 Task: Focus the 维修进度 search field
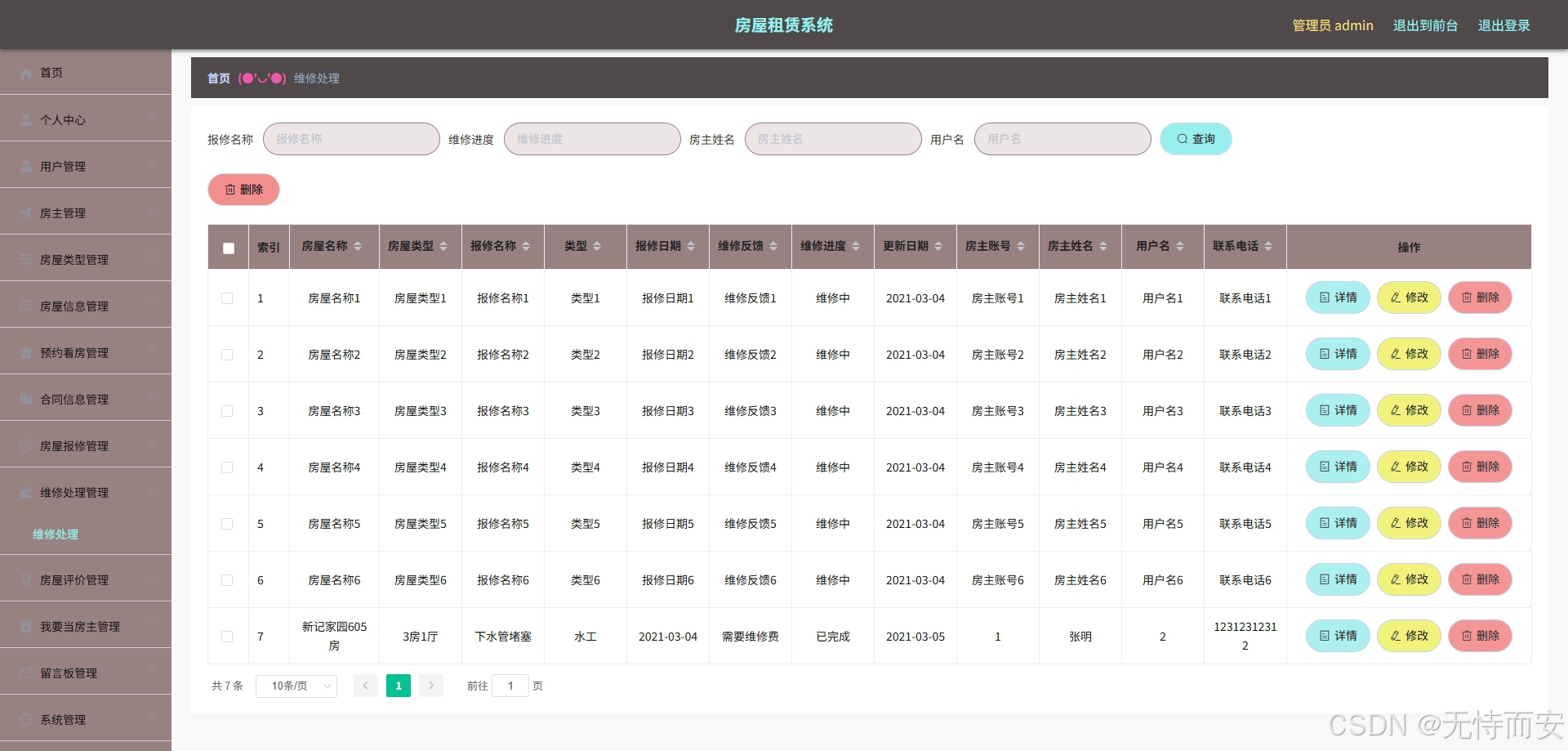point(592,139)
